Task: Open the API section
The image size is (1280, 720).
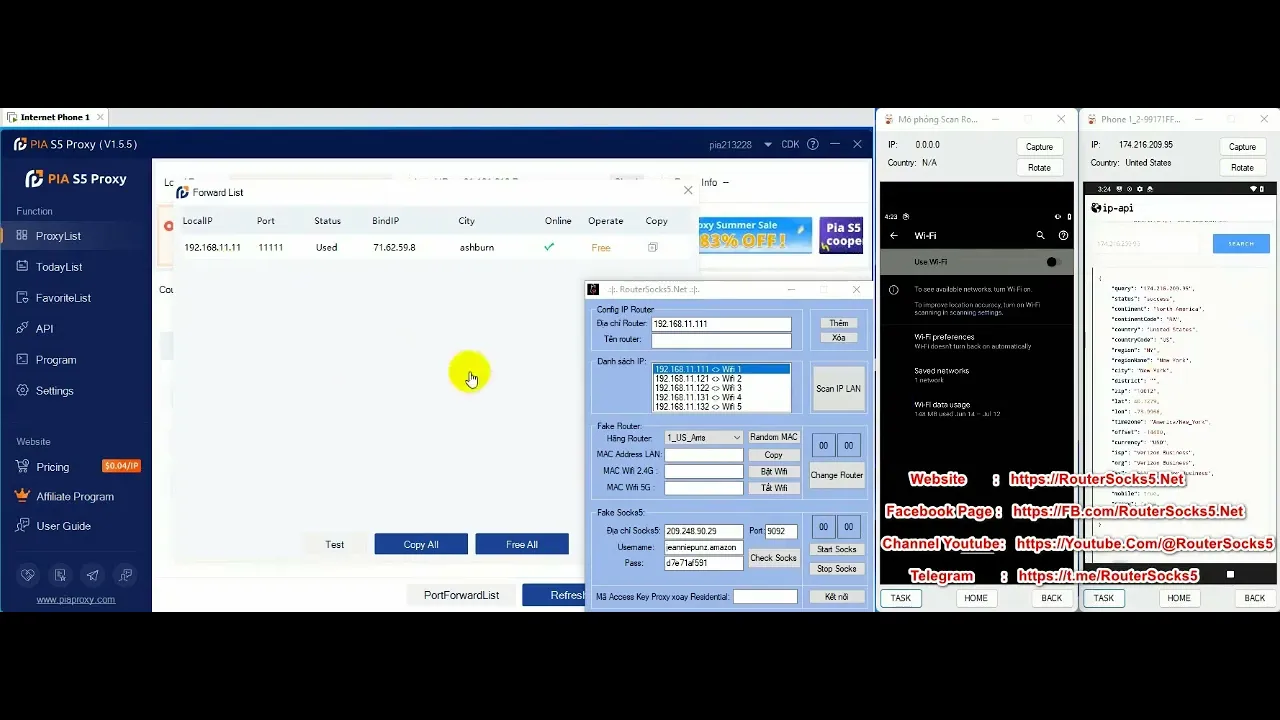Action: point(44,329)
